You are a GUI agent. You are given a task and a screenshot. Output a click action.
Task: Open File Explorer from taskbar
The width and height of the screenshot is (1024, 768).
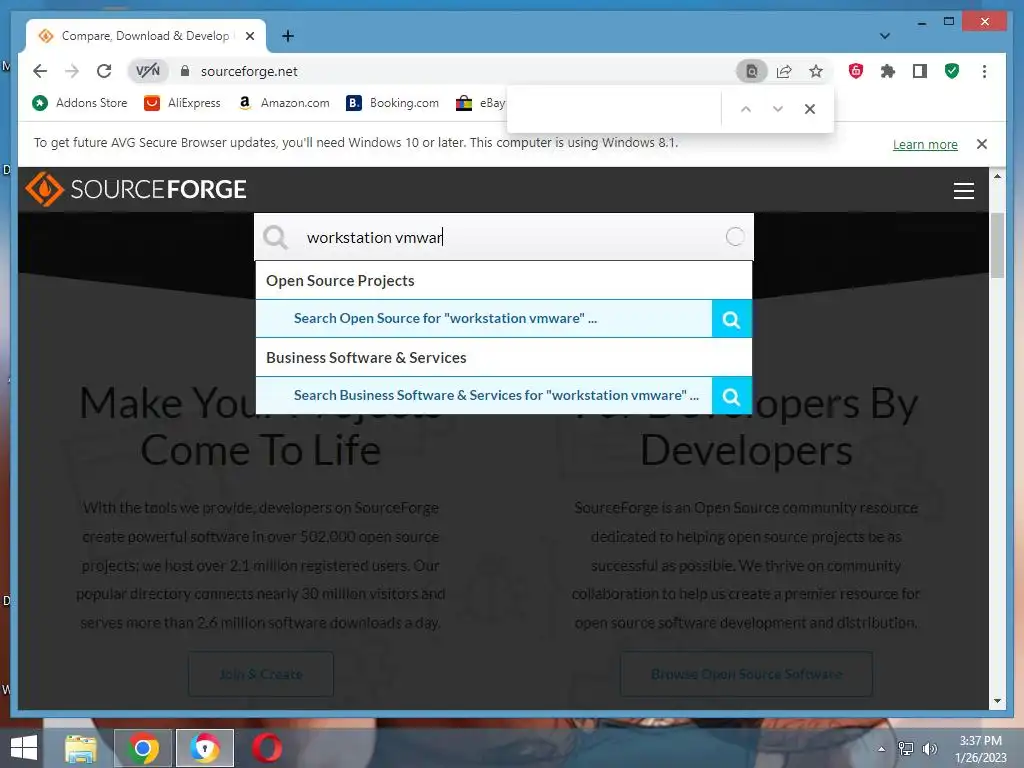[81, 748]
